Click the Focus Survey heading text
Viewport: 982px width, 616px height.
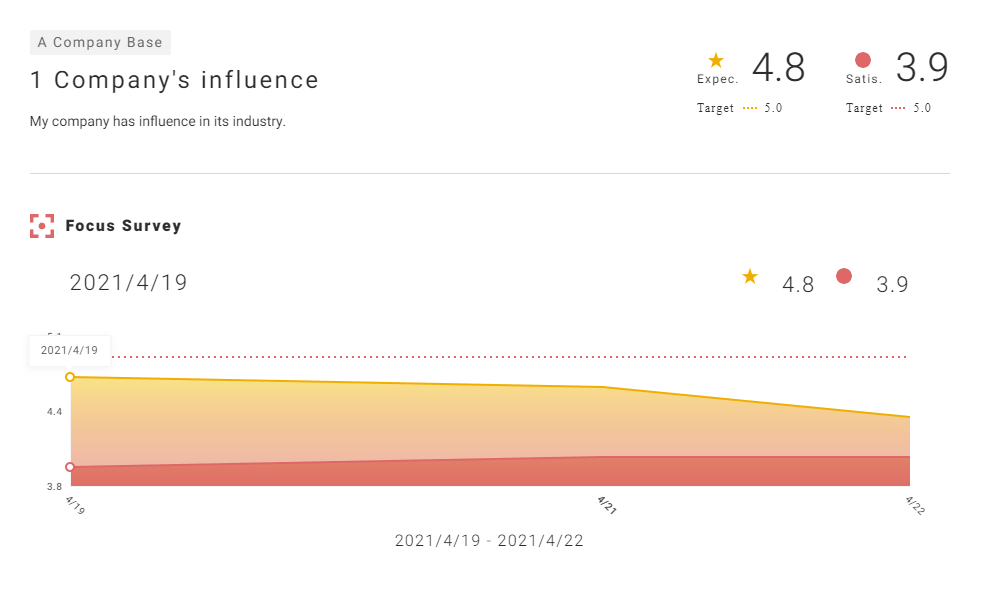pyautogui.click(x=123, y=226)
